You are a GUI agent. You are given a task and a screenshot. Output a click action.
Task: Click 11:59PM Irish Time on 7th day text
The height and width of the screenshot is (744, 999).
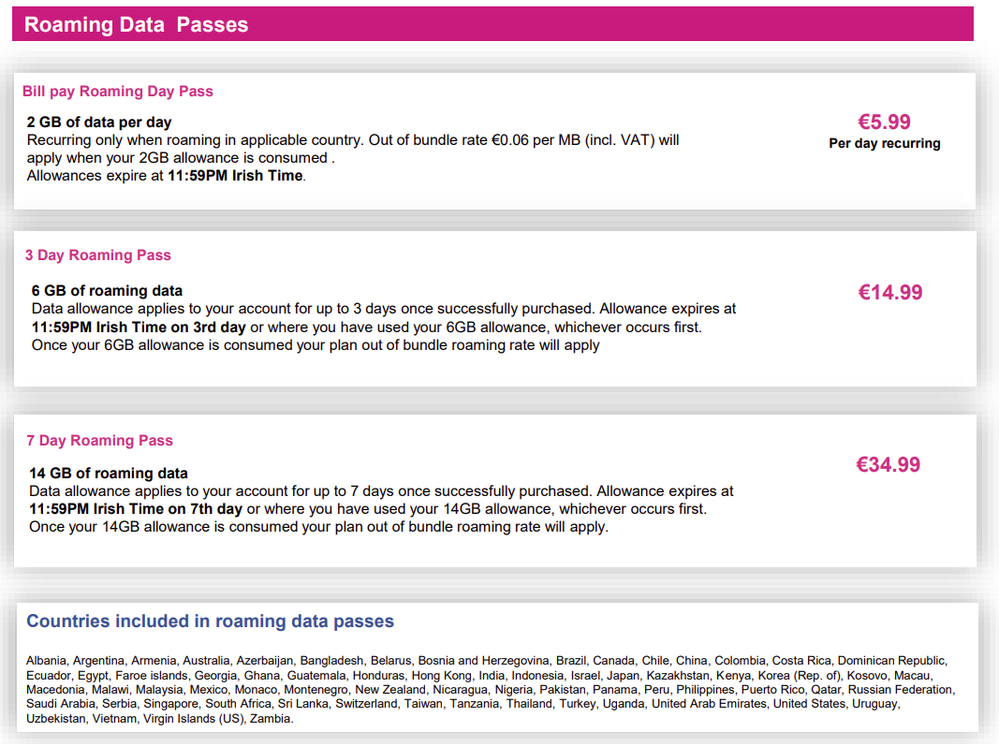point(136,509)
